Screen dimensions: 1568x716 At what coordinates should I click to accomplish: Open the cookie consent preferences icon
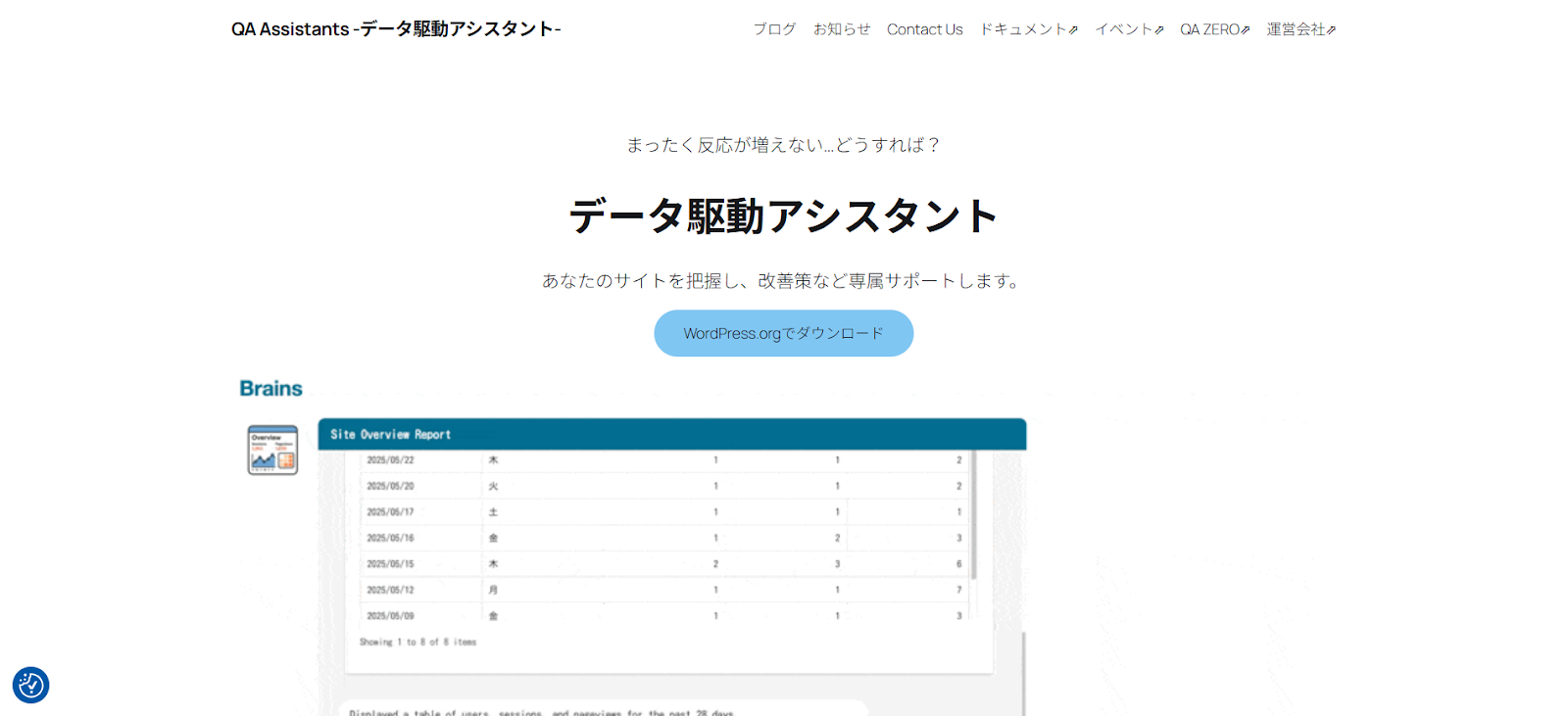[x=30, y=685]
